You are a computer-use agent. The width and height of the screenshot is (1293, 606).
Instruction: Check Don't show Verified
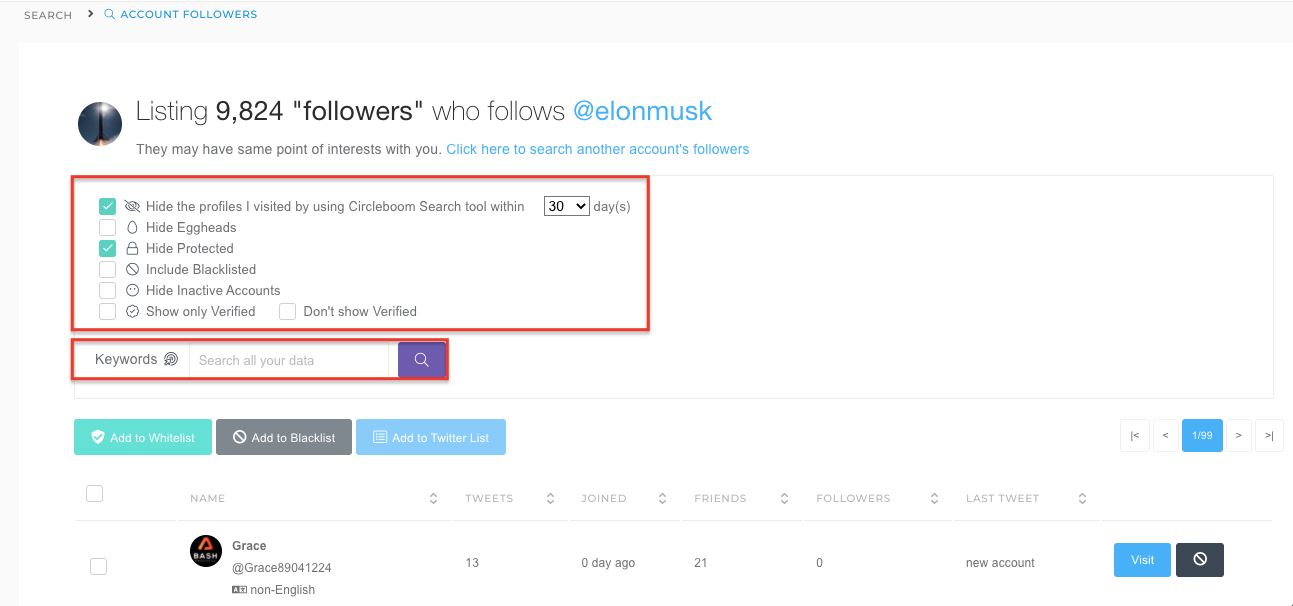point(287,311)
